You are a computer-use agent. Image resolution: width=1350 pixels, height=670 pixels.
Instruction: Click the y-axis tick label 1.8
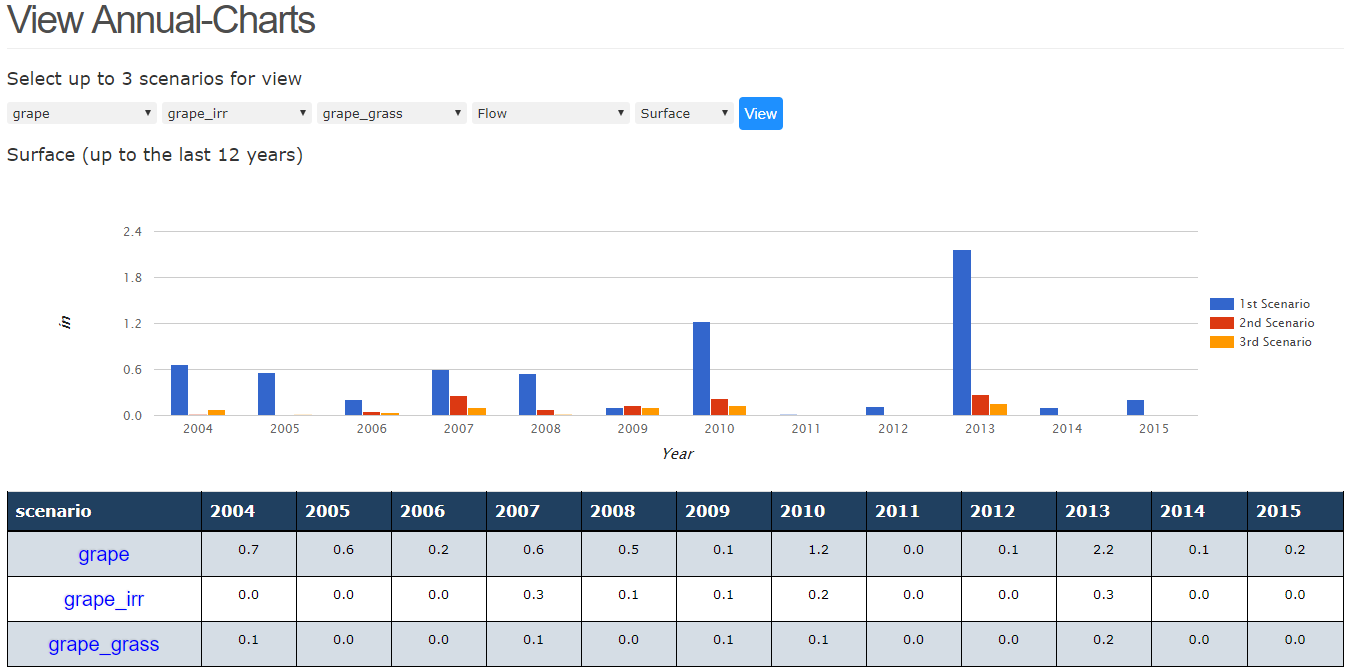132,278
